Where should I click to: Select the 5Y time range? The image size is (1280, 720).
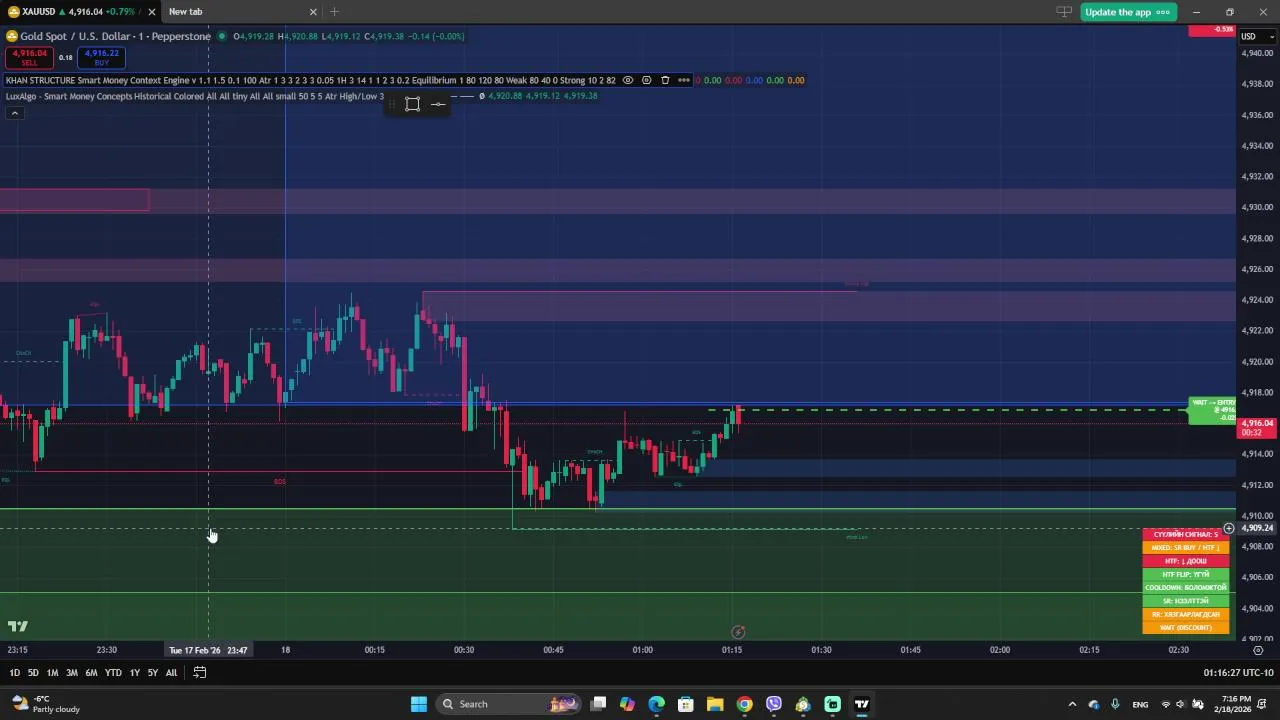tap(152, 673)
